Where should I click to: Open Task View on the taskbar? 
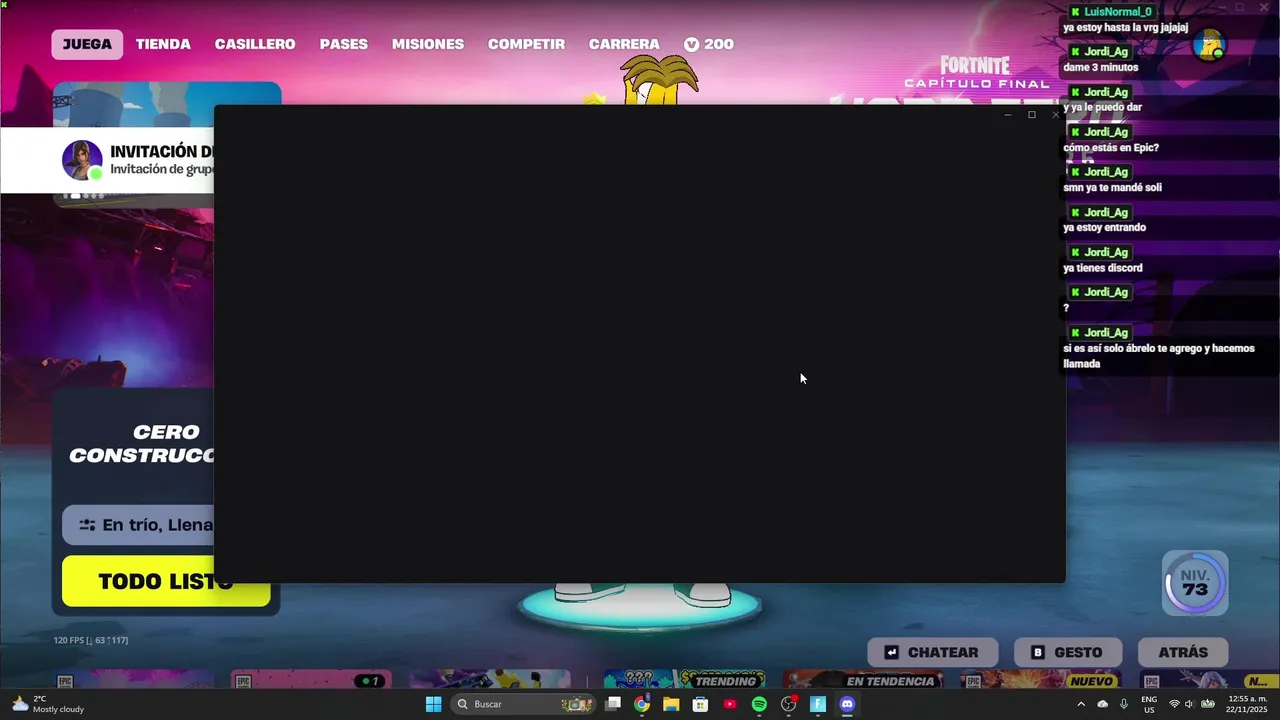click(x=613, y=704)
